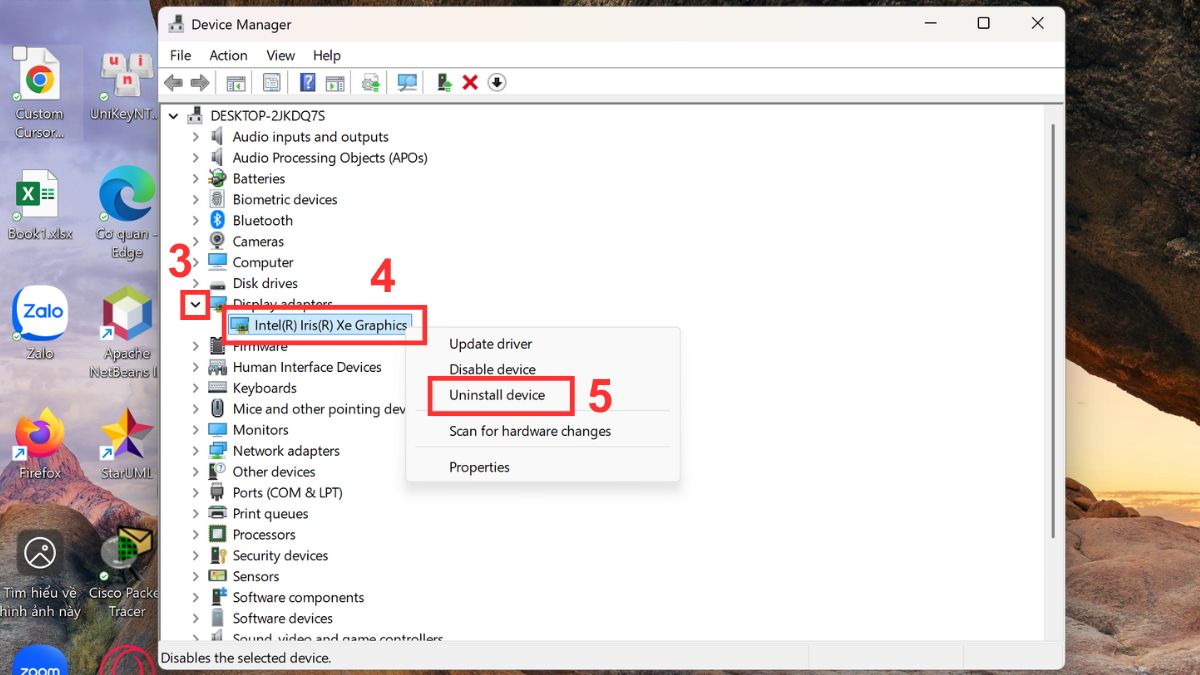The image size is (1200, 675).
Task: Click the Forward navigation arrow
Action: coord(199,82)
